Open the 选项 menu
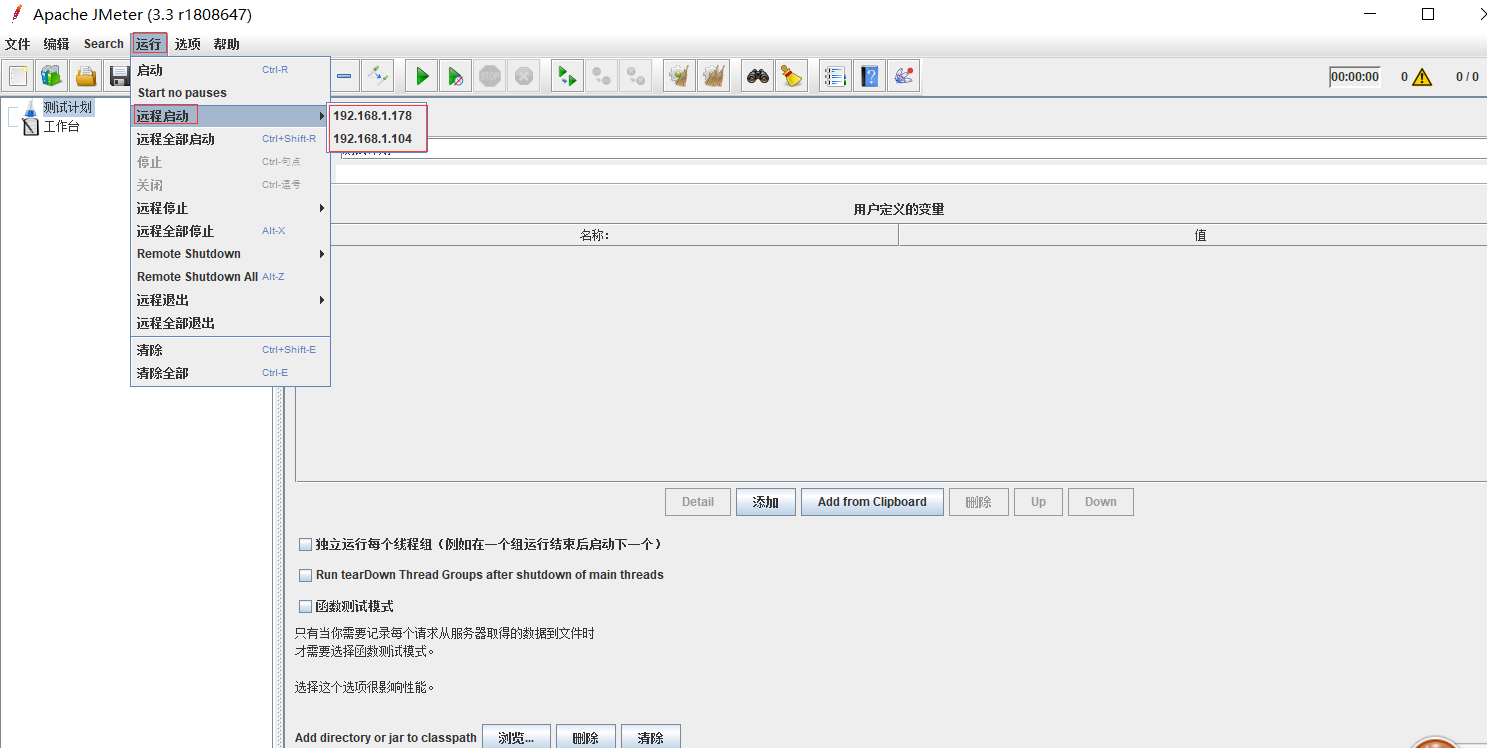Viewport: 1487px width, 748px height. [x=188, y=44]
